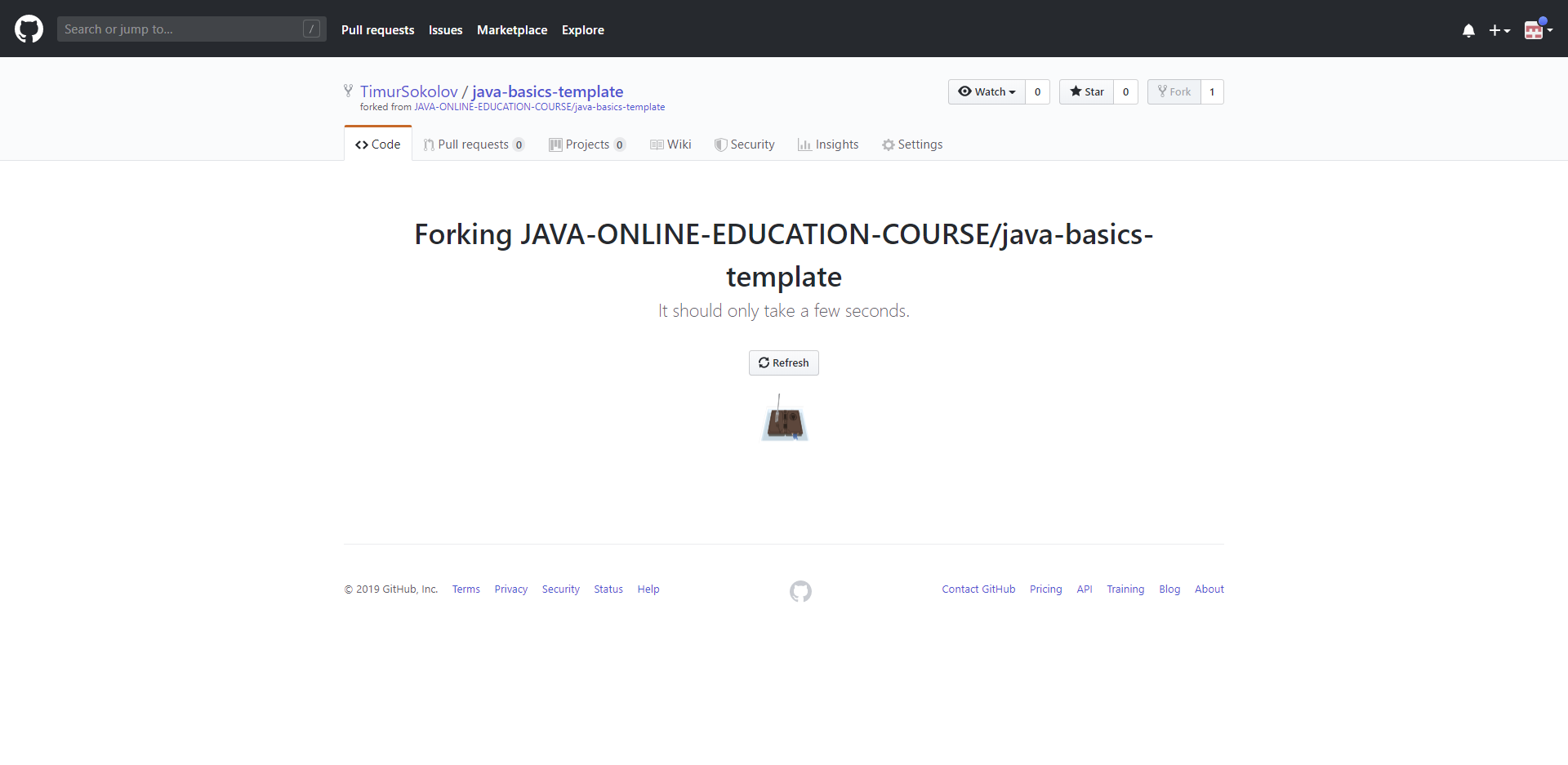Screen dimensions: 1568x765
Task: Open the Blog footer link
Action: click(x=1169, y=589)
